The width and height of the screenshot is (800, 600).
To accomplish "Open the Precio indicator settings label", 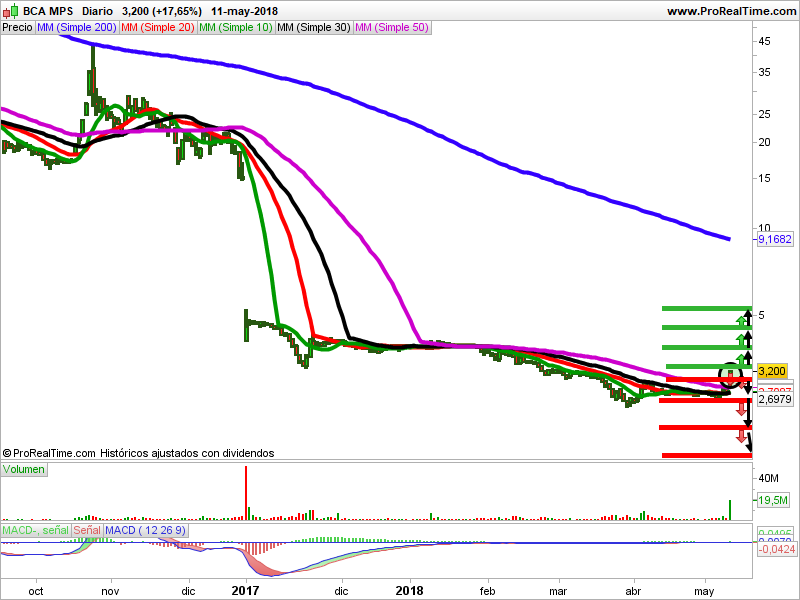I will (17, 28).
